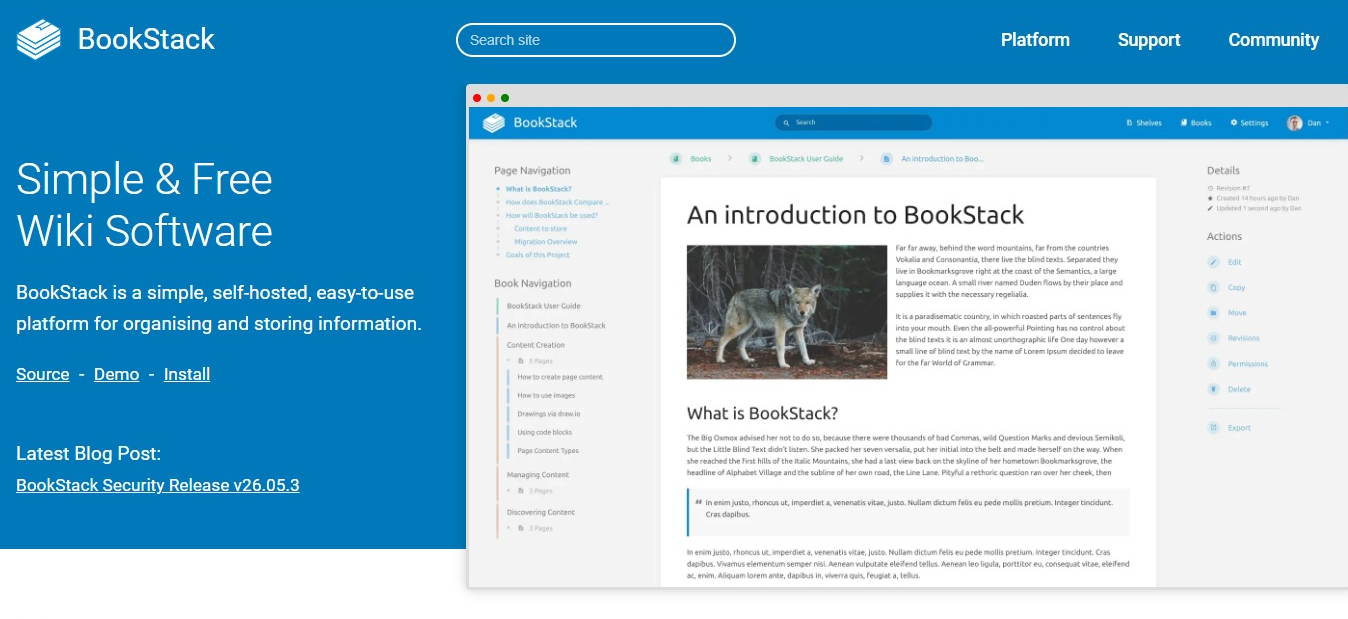Click the 'Discovering Content' chapter

click(541, 512)
